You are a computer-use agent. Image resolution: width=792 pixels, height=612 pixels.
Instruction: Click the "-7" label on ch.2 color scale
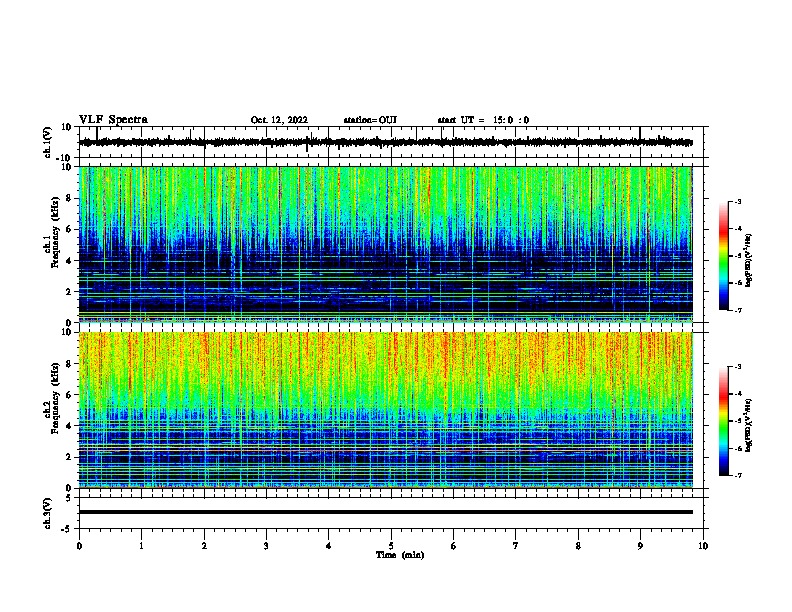click(x=737, y=475)
